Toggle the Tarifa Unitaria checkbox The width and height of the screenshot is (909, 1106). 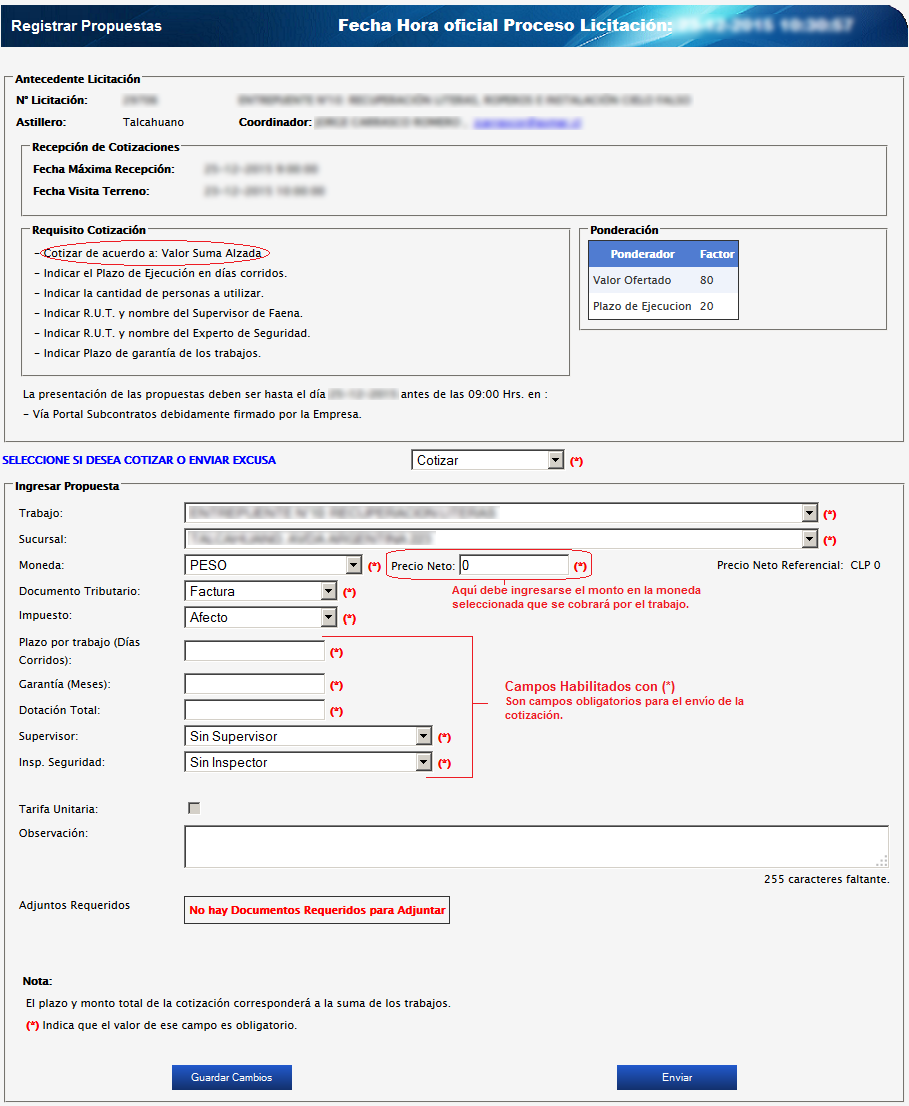[x=194, y=808]
